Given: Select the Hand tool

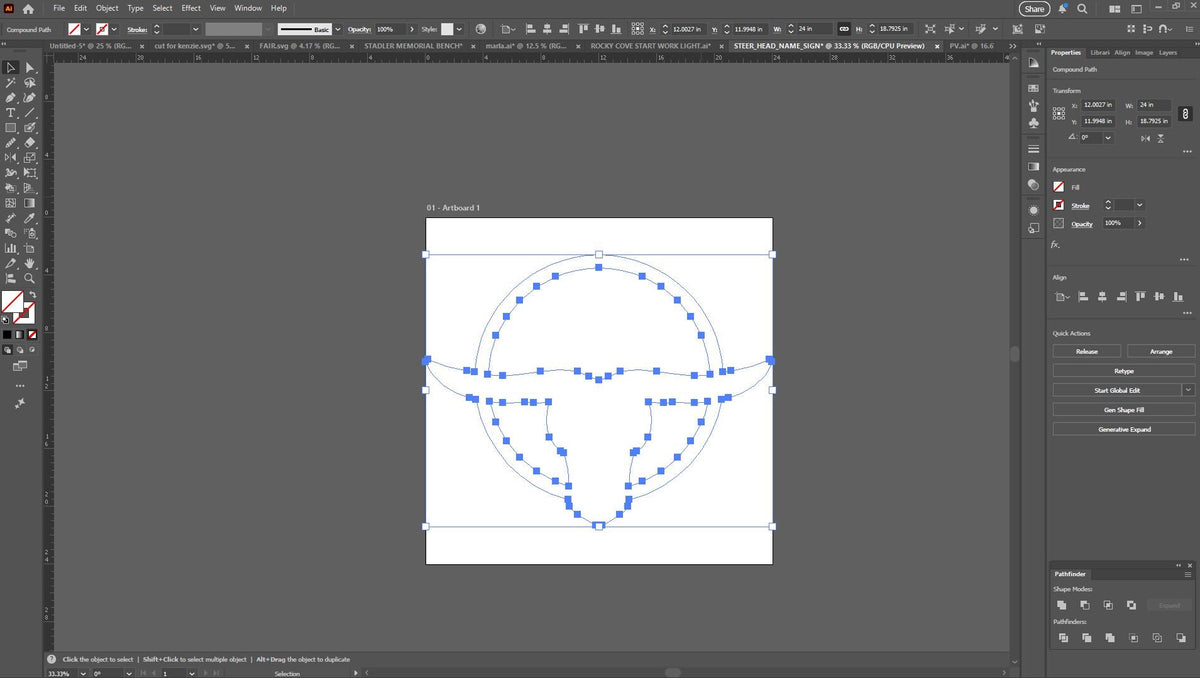Looking at the screenshot, I should pos(29,263).
